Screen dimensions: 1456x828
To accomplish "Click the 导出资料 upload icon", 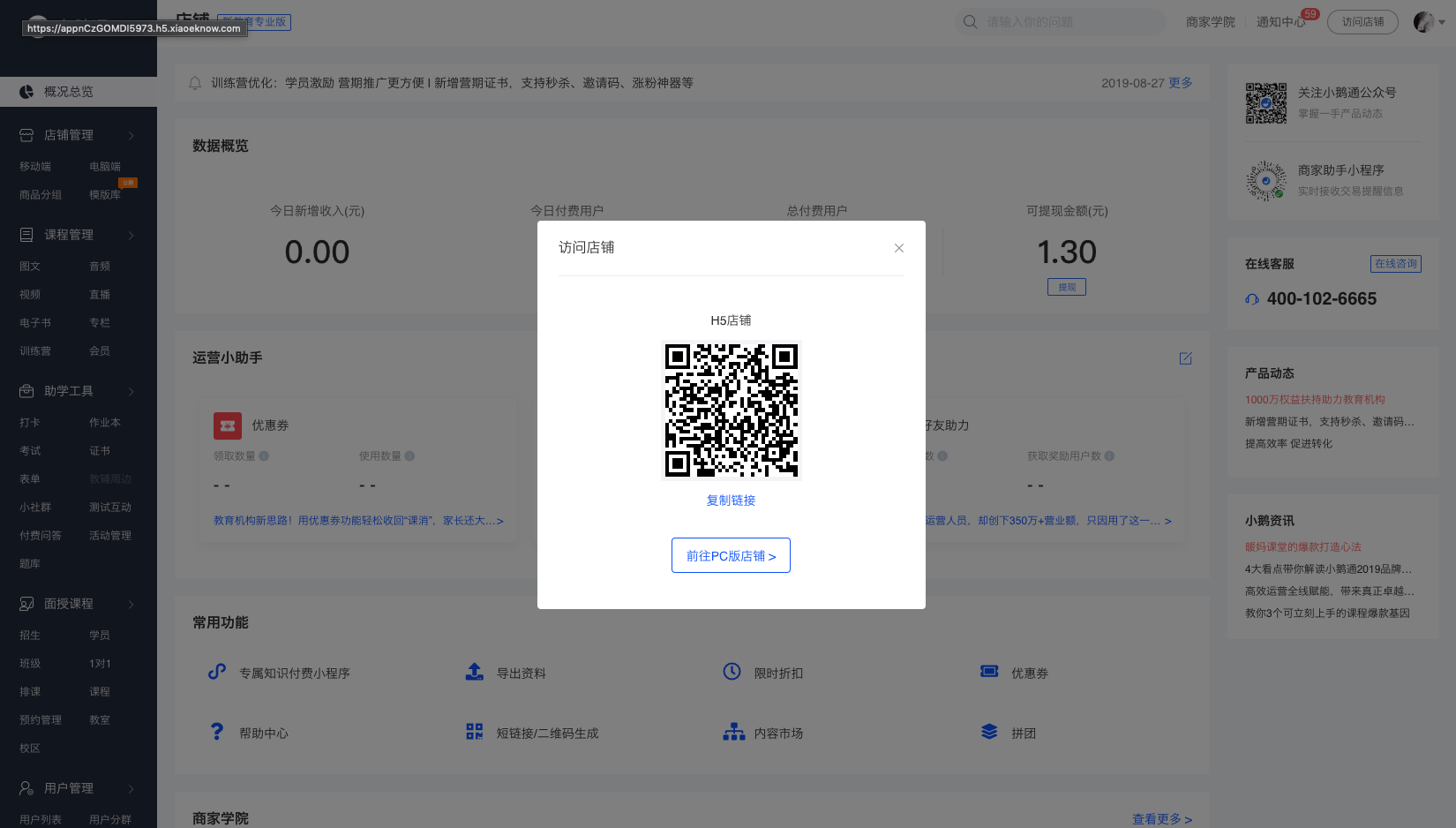I will (475, 672).
